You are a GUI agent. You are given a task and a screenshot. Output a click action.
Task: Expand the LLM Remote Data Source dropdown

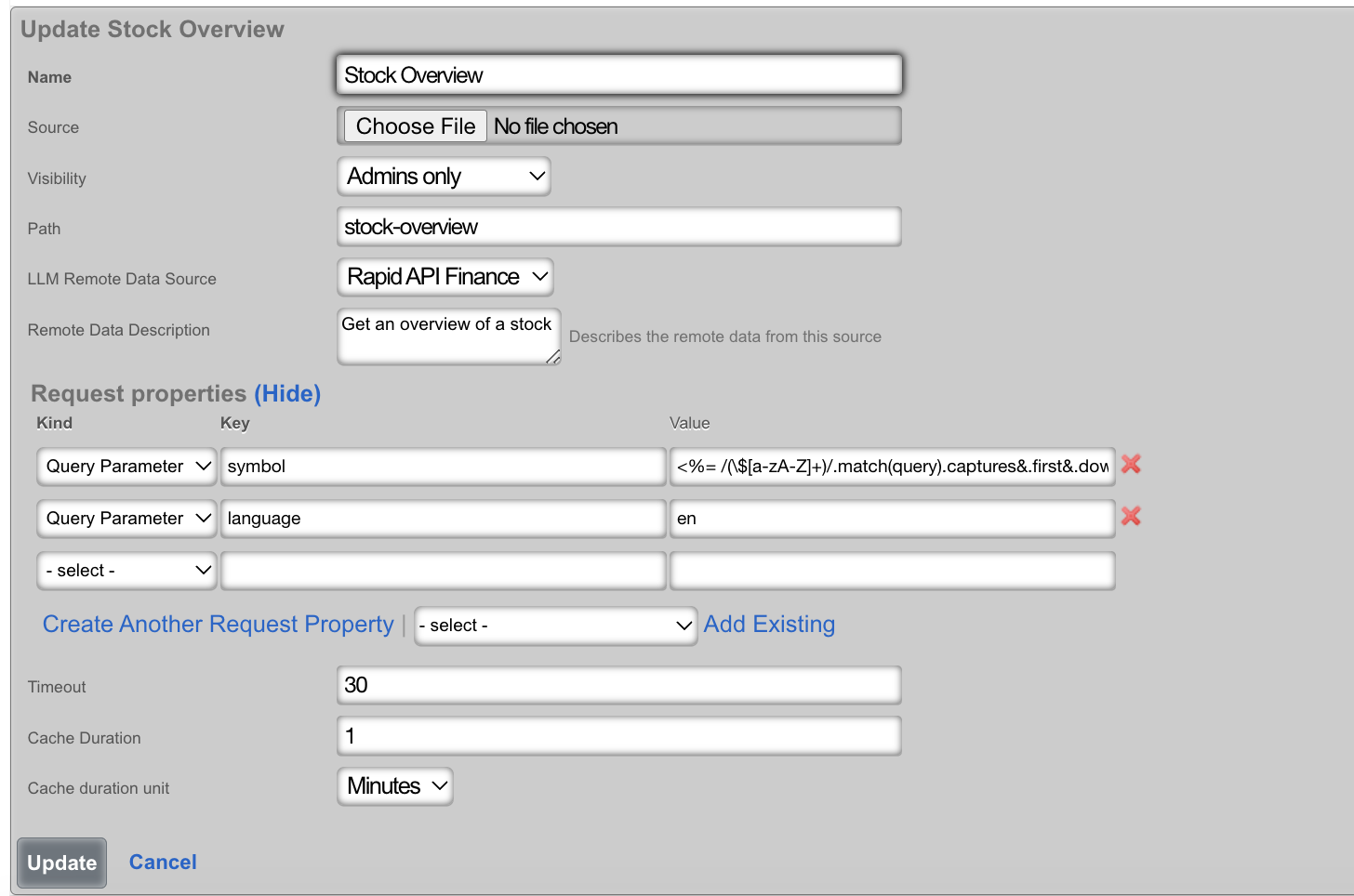pos(445,277)
